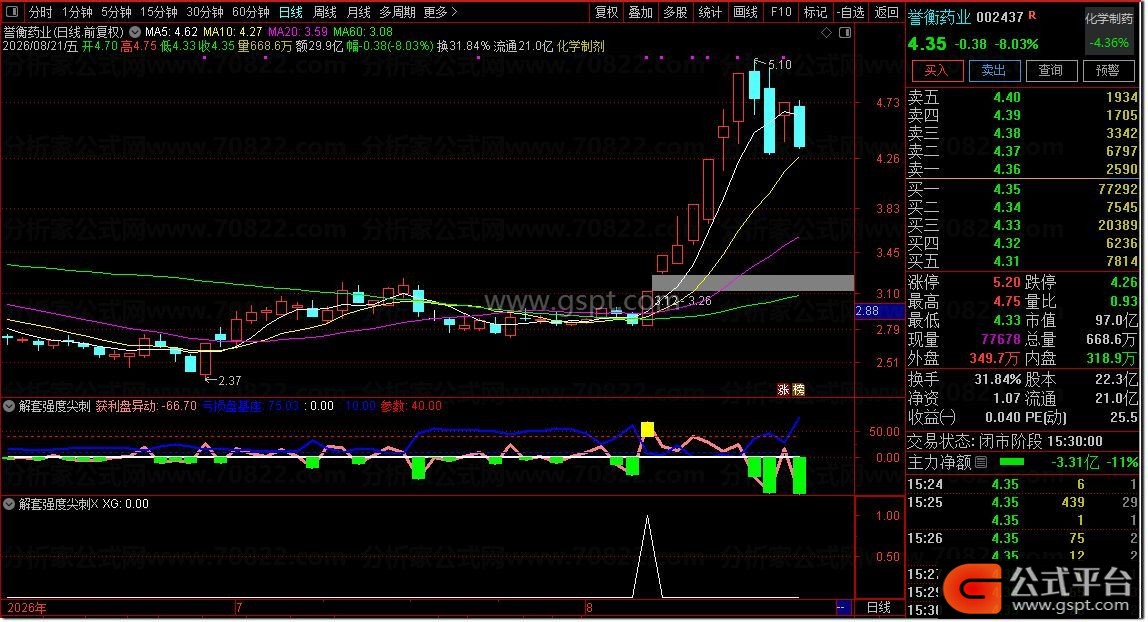This screenshot has width=1148, height=622.
Task: Click the 多股 toolbar item
Action: [676, 12]
